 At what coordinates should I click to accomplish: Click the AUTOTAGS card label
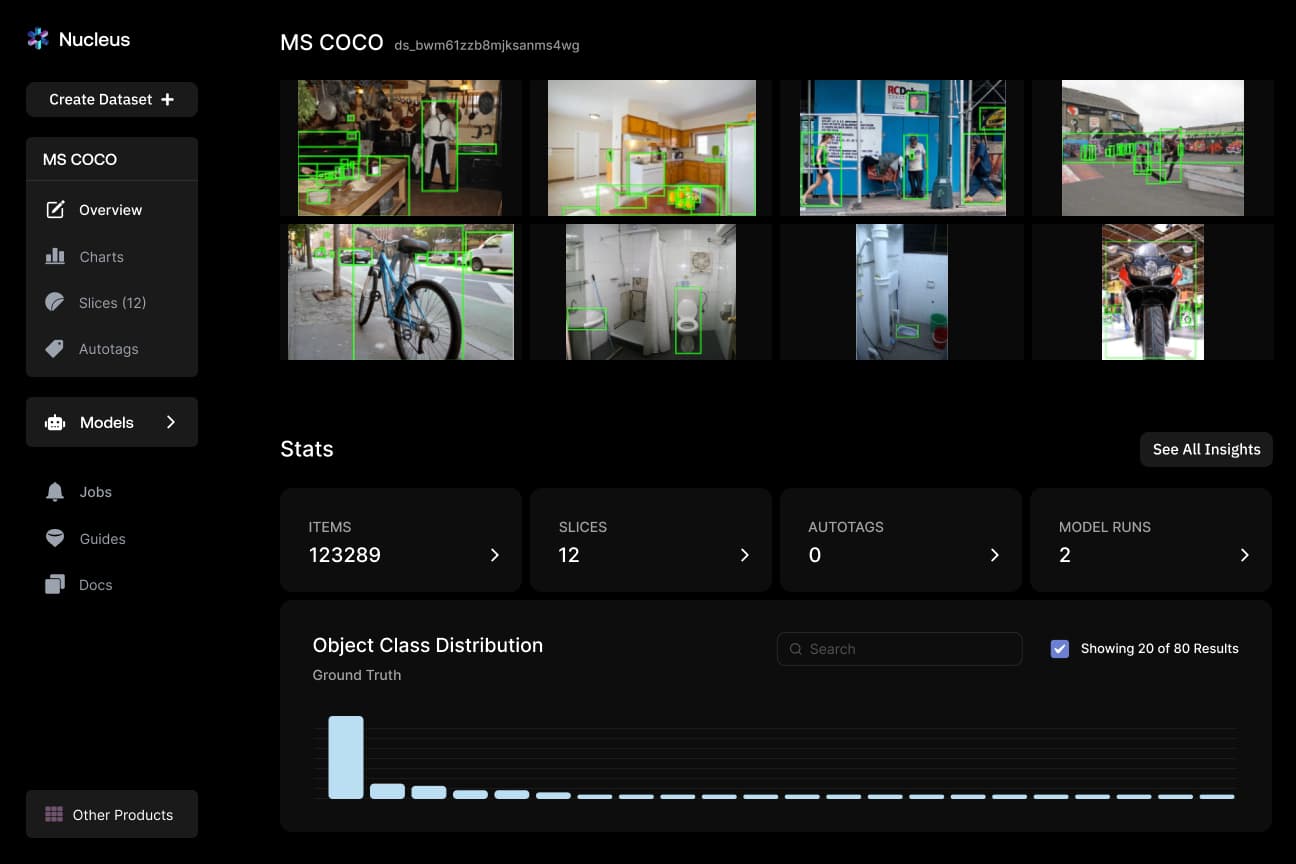(x=846, y=527)
